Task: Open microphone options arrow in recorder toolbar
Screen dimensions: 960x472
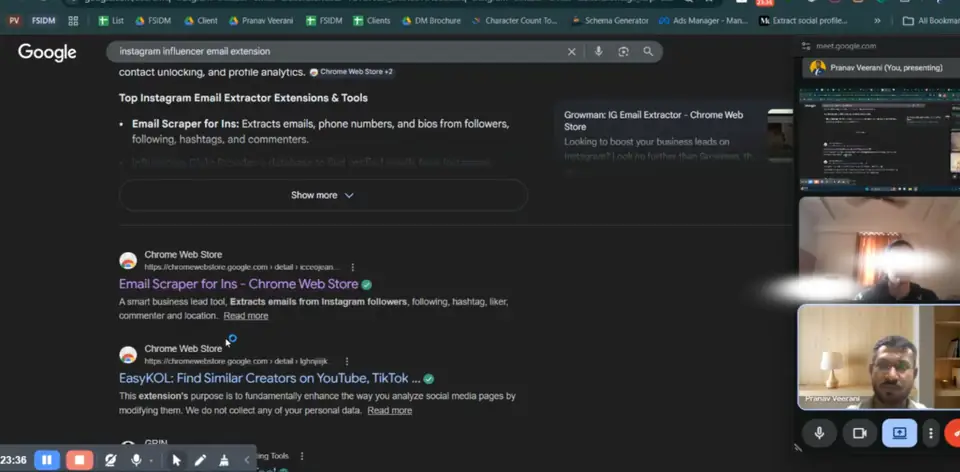Action: tap(151, 461)
